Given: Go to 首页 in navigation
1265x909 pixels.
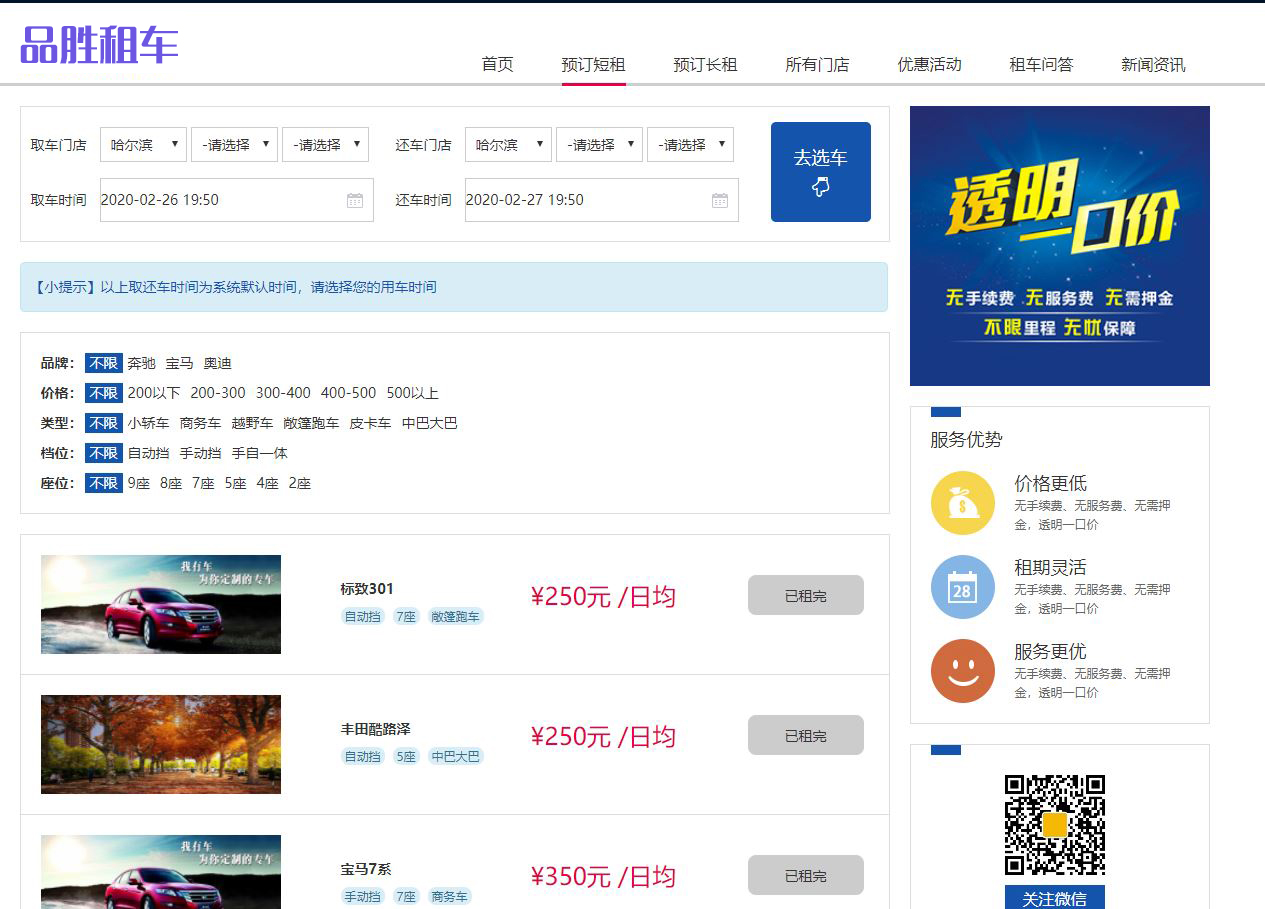Looking at the screenshot, I should point(497,64).
